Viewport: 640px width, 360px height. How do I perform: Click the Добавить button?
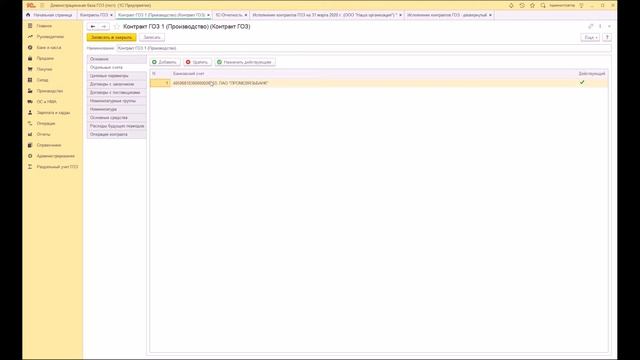165,62
